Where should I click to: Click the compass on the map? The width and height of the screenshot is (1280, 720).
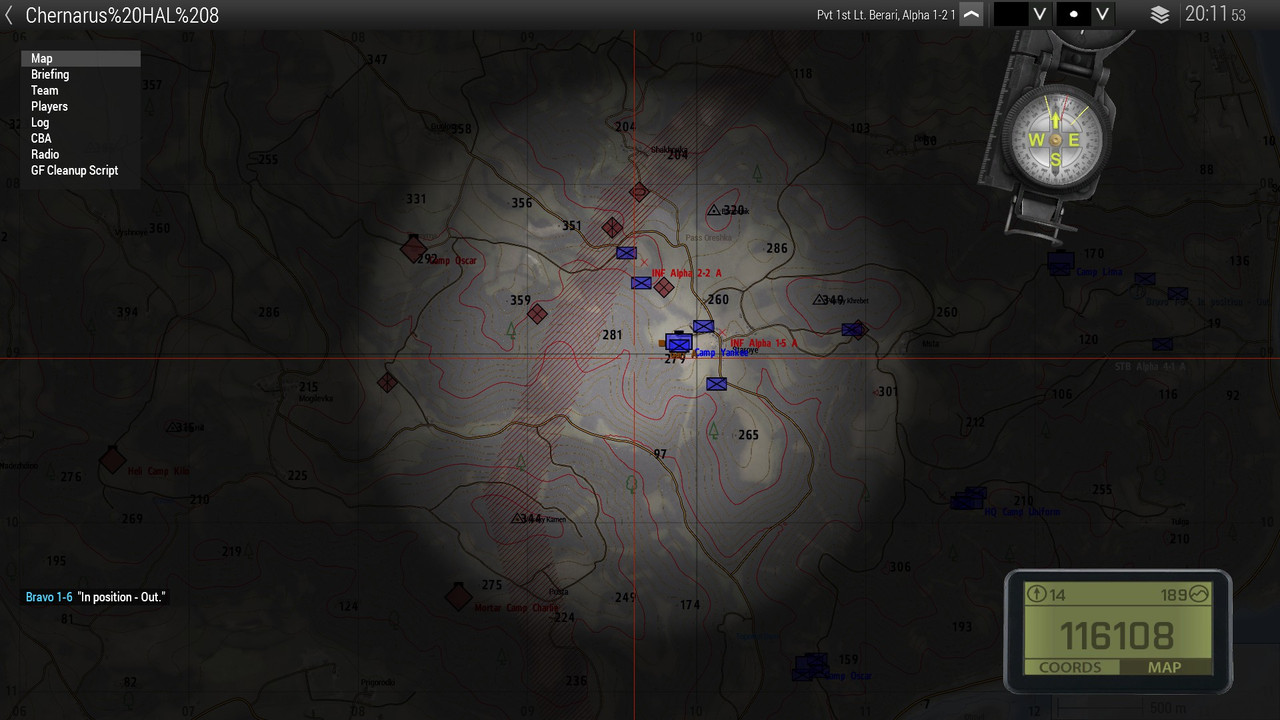(1055, 140)
